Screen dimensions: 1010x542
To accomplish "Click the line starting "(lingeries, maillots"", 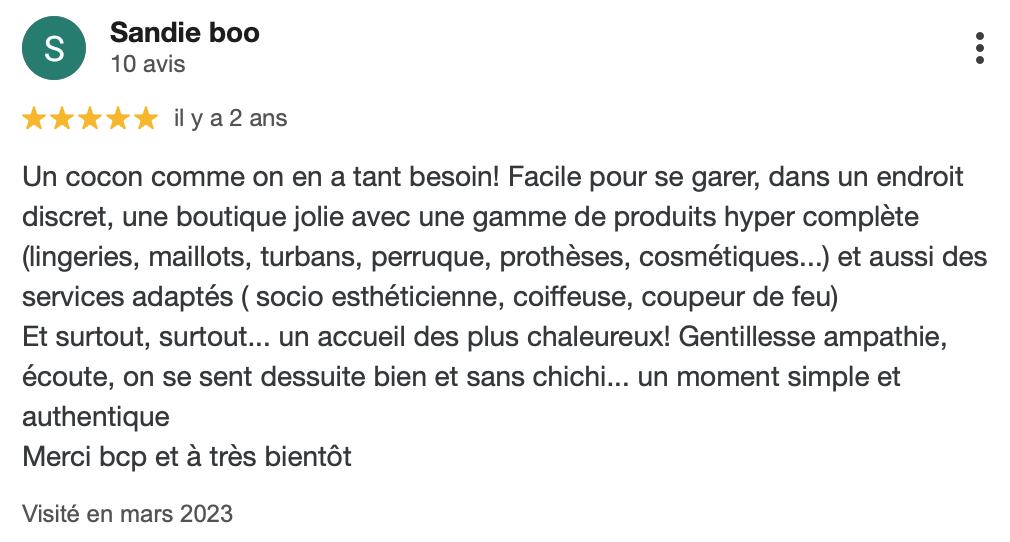I will [504, 257].
